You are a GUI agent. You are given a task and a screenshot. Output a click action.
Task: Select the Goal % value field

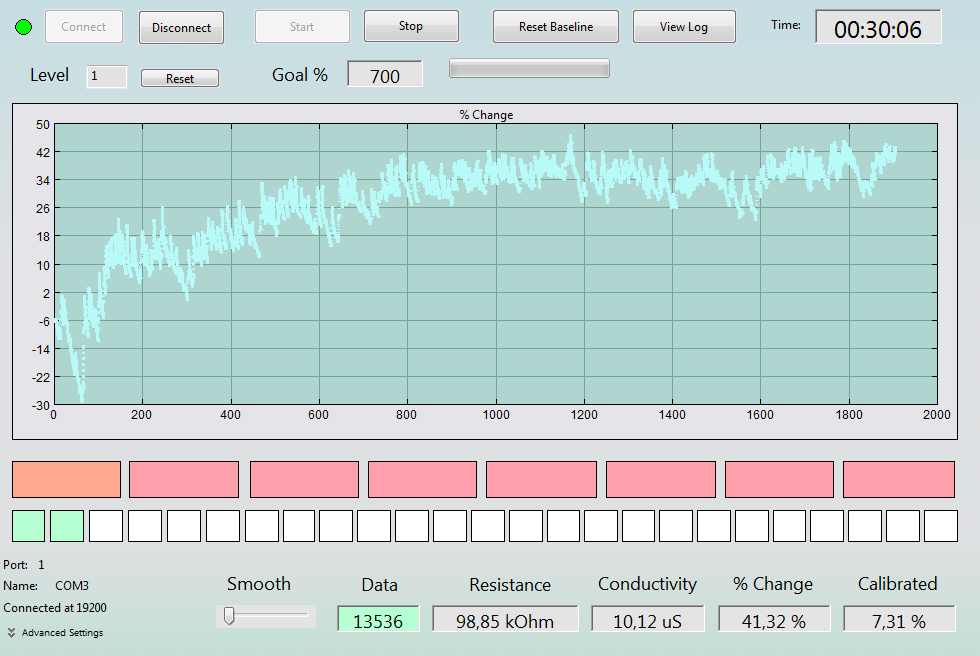pyautogui.click(x=385, y=75)
